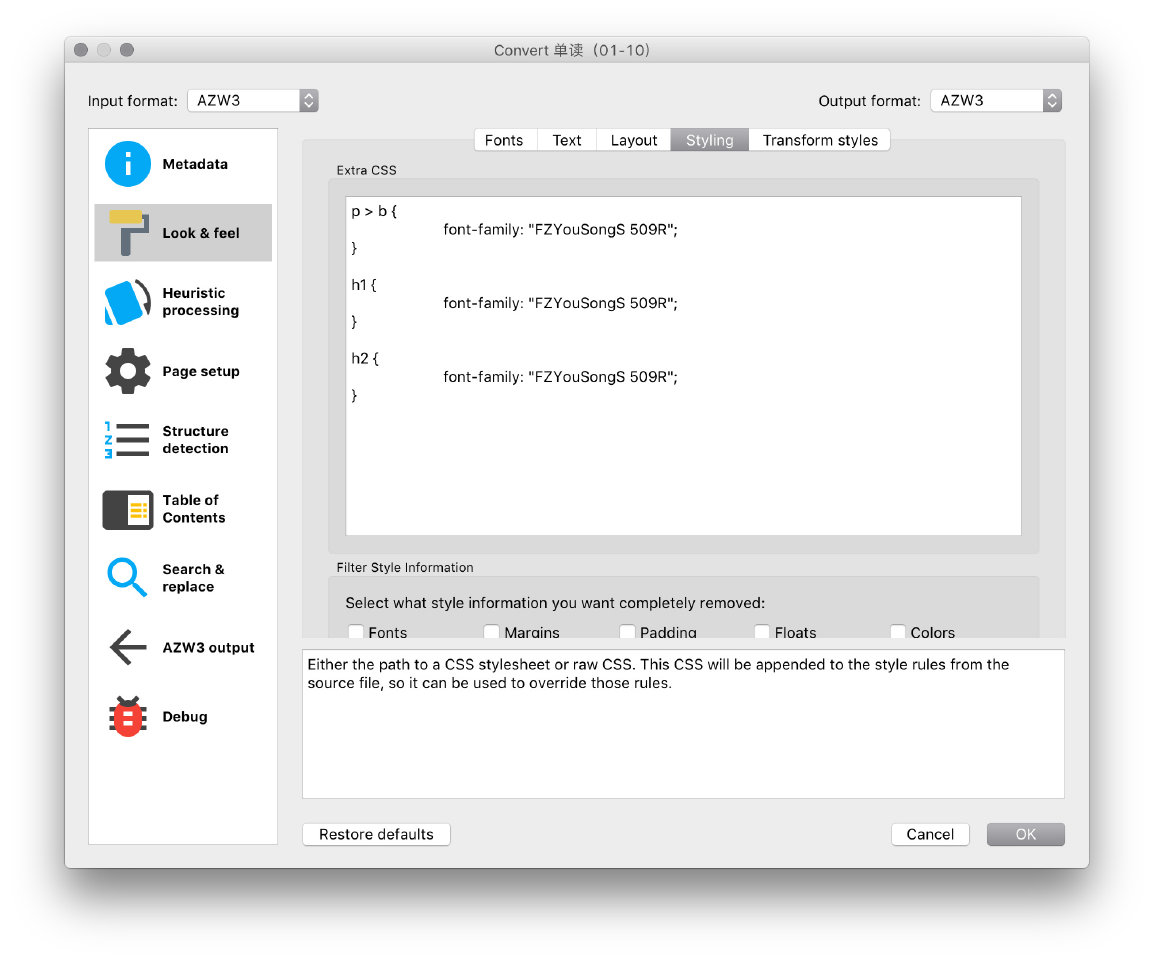Click the AZW3 output arrow icon
Image resolution: width=1153 pixels, height=960 pixels.
click(x=128, y=648)
